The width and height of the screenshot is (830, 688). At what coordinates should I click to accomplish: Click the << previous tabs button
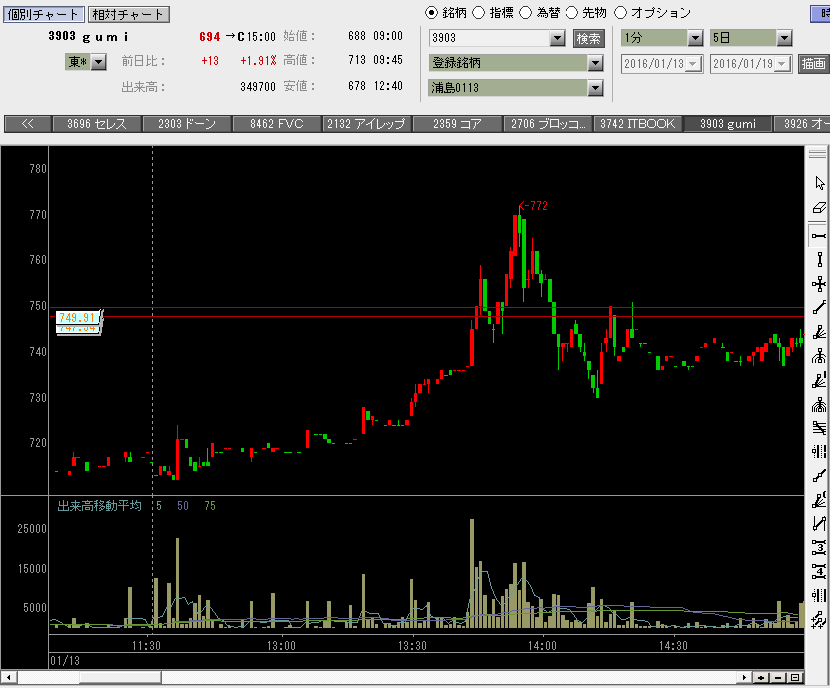pos(28,124)
